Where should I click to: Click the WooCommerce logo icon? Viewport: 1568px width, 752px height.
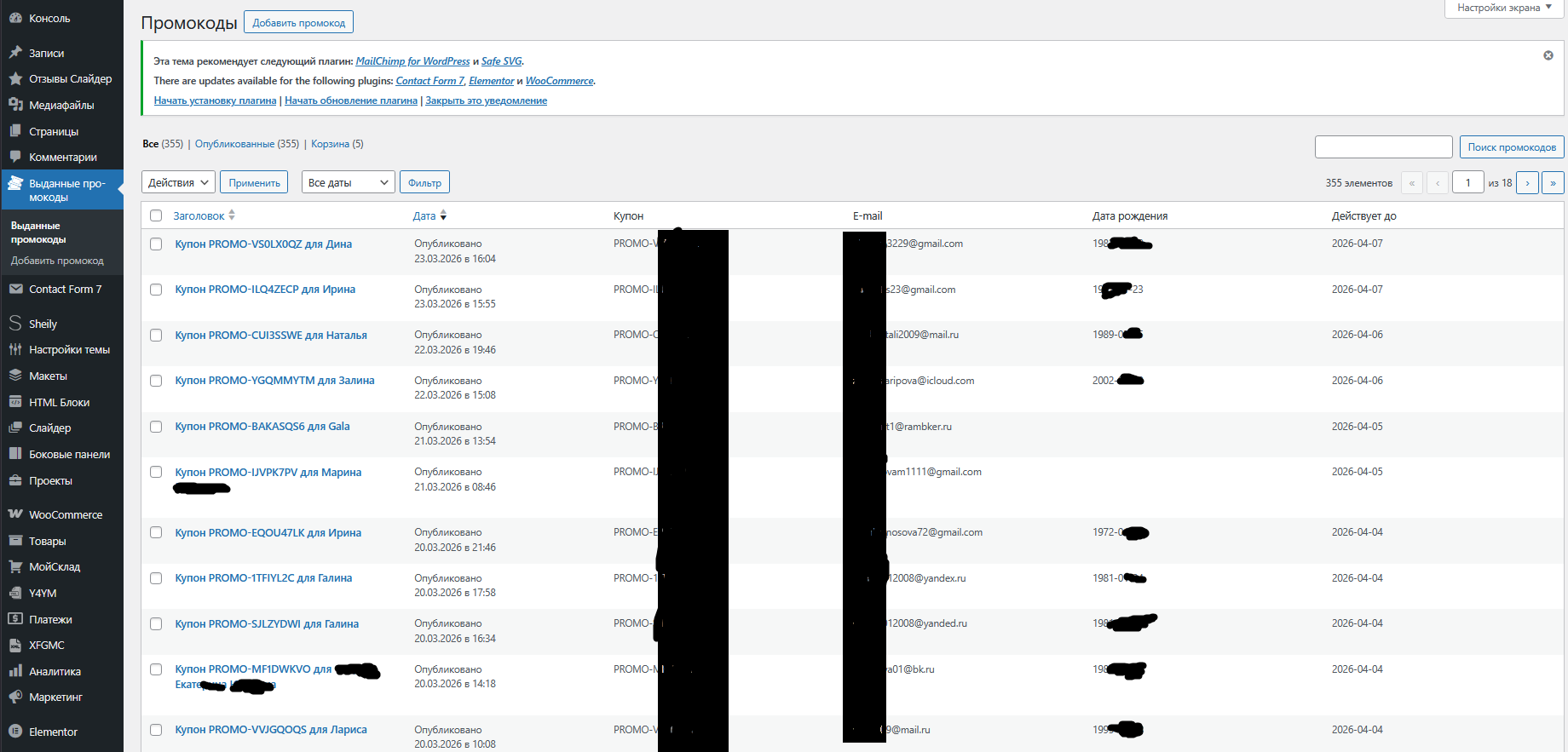coord(15,514)
